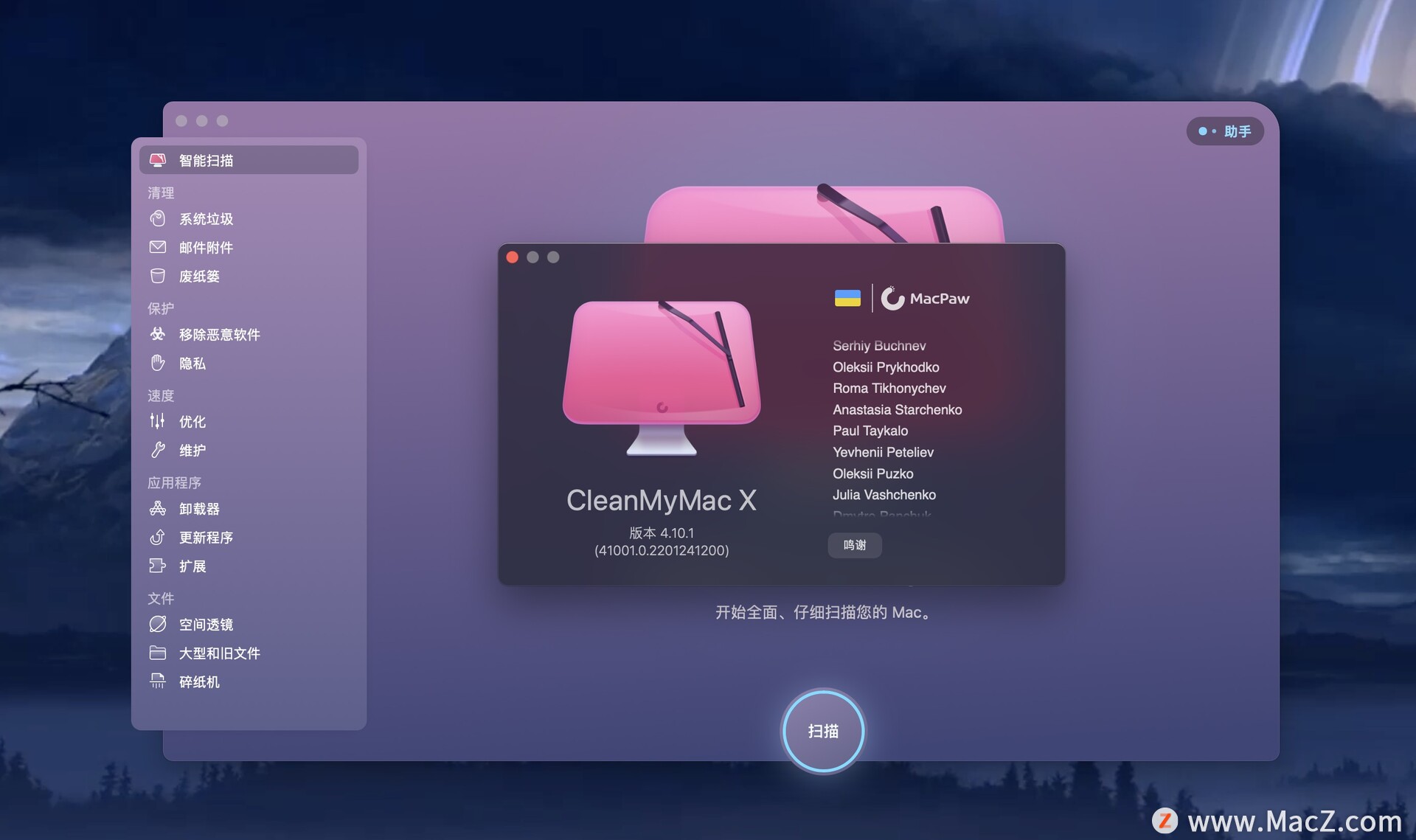Select the Smart Scan (智能扫描) menu item
1416x840 pixels.
[x=249, y=160]
